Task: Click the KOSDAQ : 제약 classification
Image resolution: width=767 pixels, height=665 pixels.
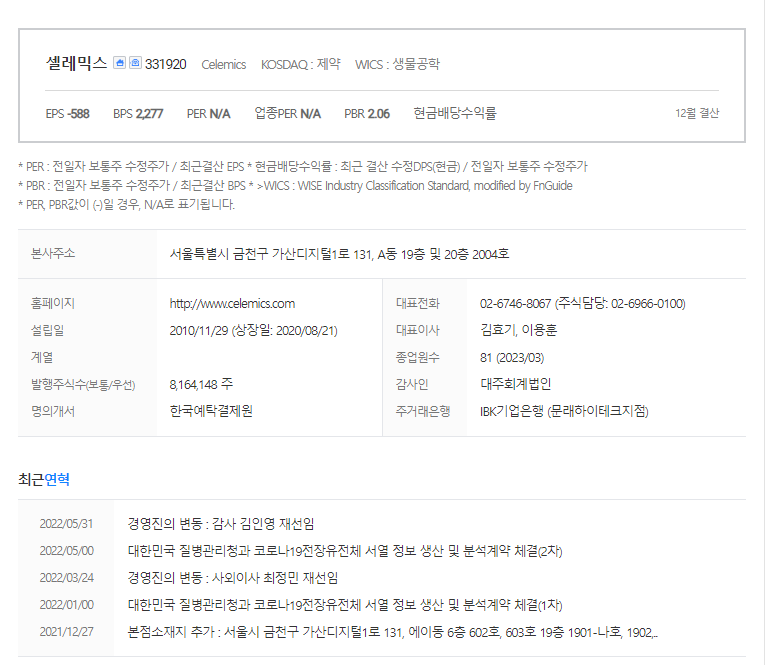Action: click(x=300, y=64)
